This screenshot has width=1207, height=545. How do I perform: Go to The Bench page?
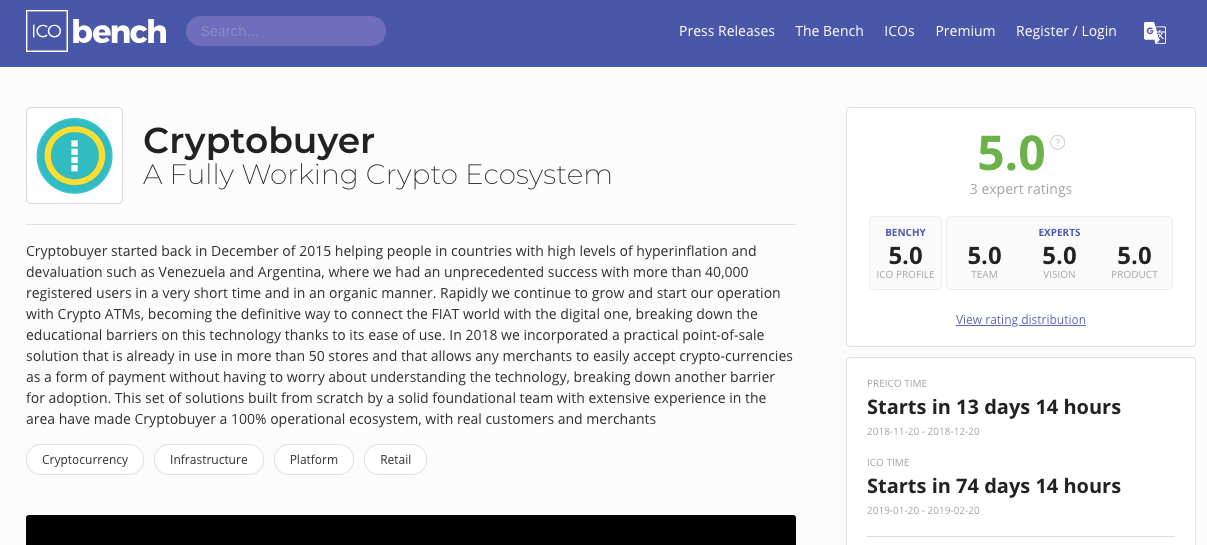point(829,31)
